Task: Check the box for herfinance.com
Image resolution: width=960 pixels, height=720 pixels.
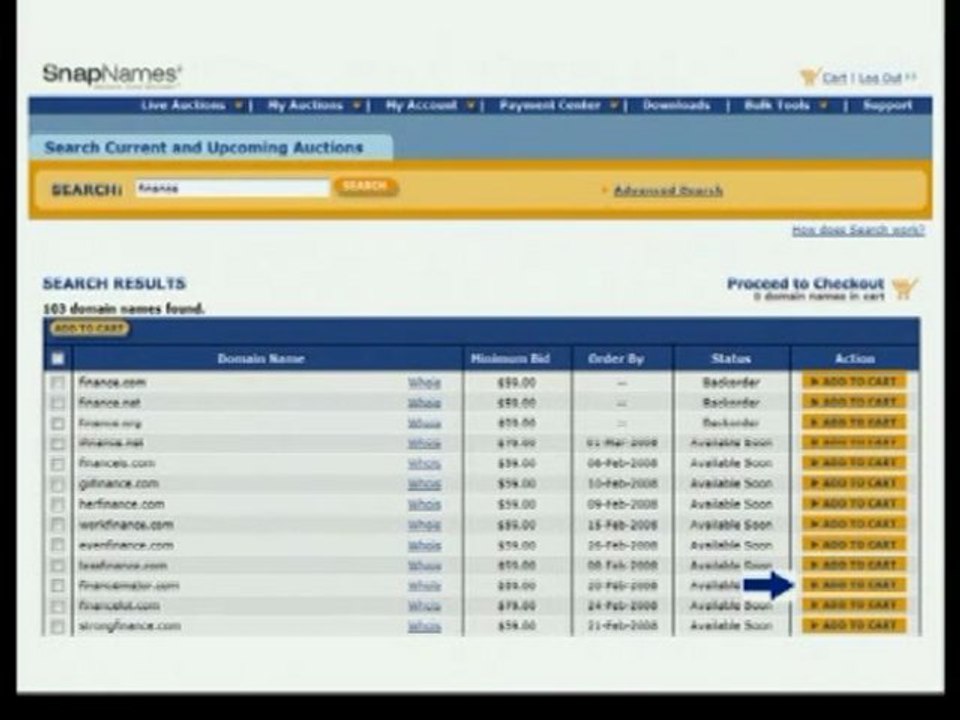Action: tap(58, 504)
